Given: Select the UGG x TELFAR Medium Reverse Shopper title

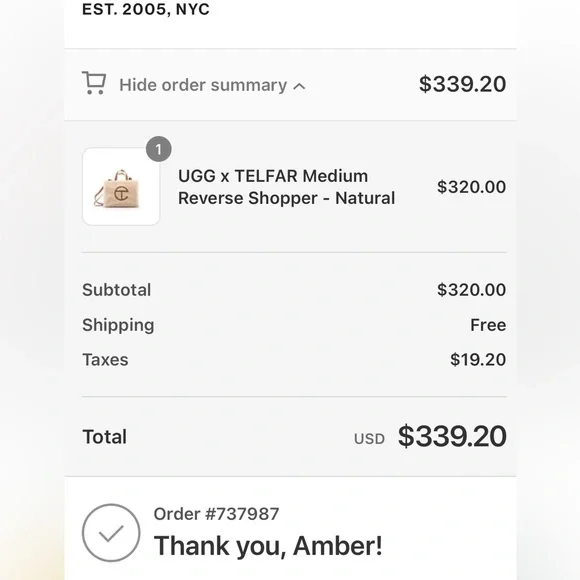Looking at the screenshot, I should [x=287, y=187].
